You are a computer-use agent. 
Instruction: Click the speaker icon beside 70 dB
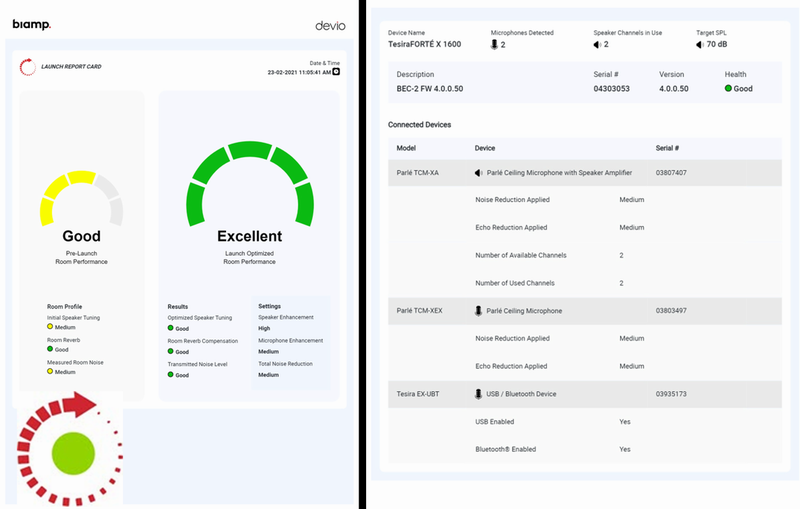(700, 44)
